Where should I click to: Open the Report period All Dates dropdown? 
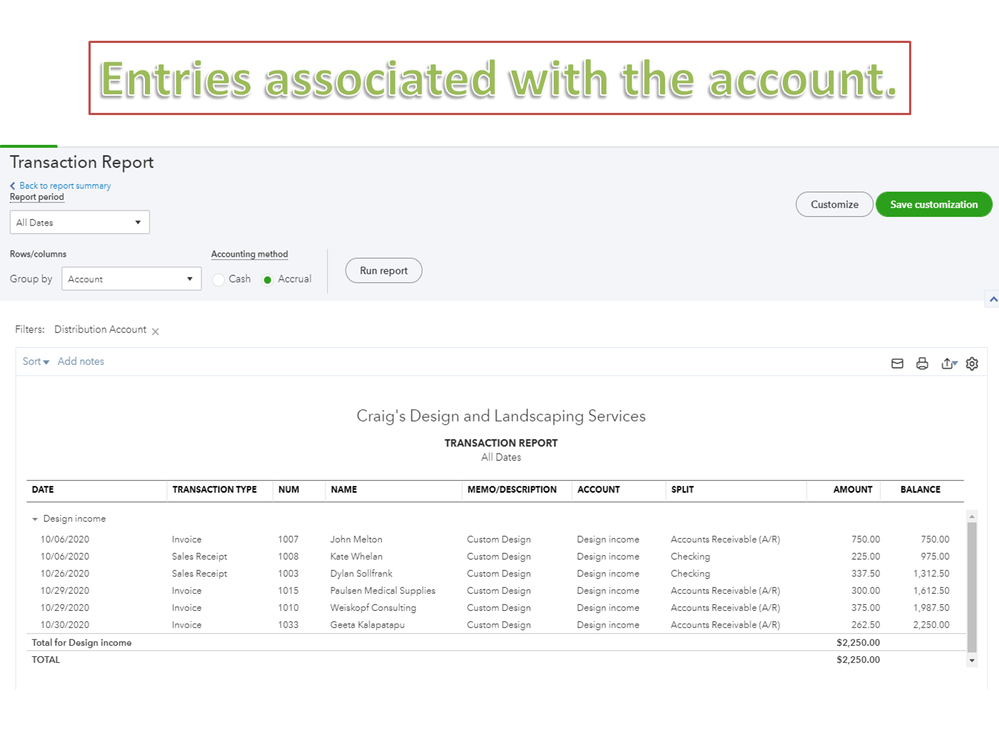tap(80, 222)
